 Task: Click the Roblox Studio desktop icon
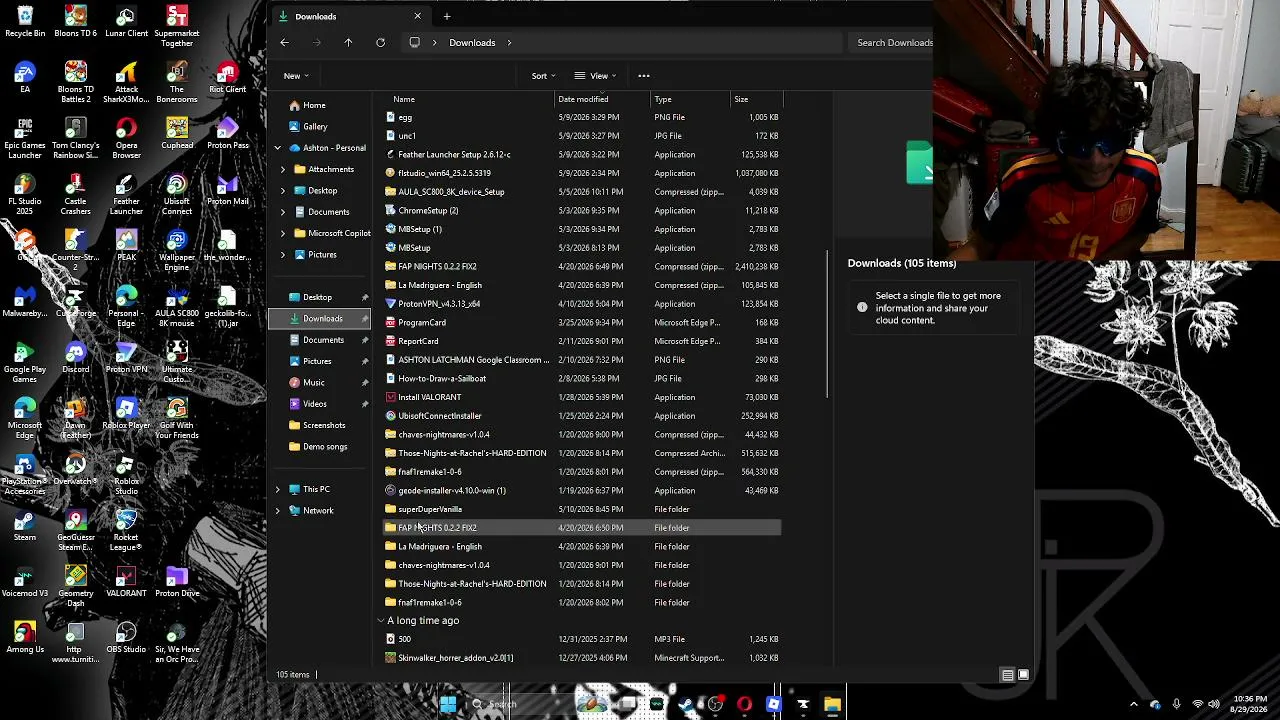point(126,475)
